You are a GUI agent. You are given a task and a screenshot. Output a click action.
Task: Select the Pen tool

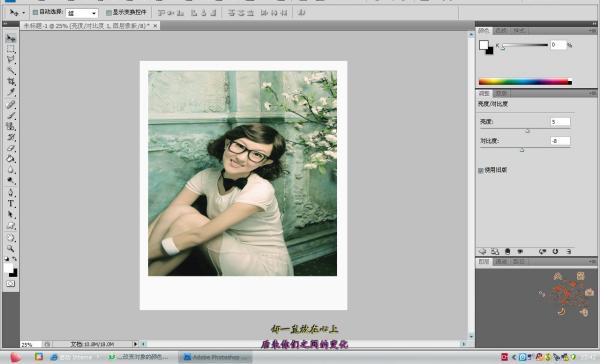click(10, 193)
